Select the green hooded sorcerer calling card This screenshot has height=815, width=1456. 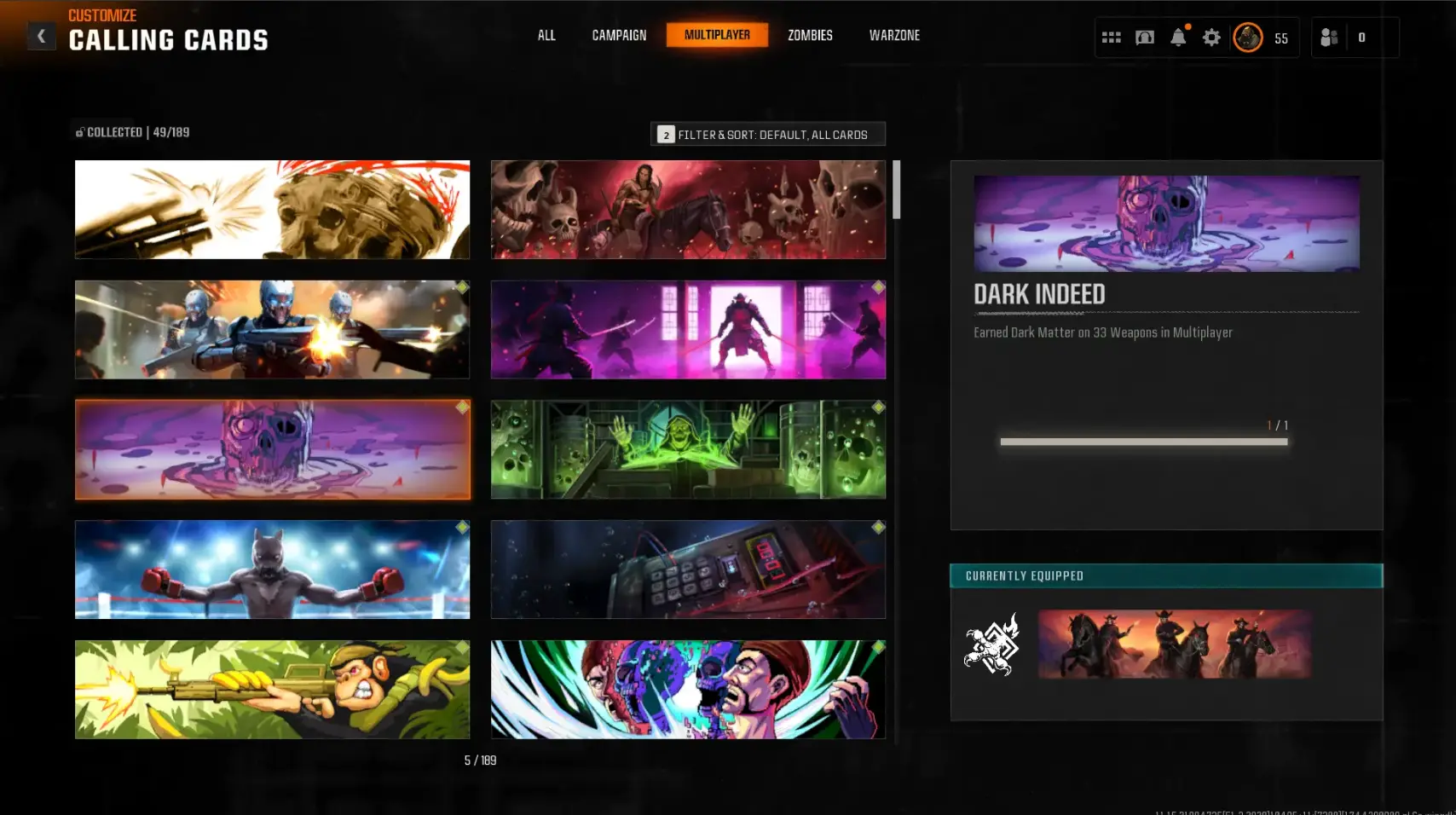688,449
